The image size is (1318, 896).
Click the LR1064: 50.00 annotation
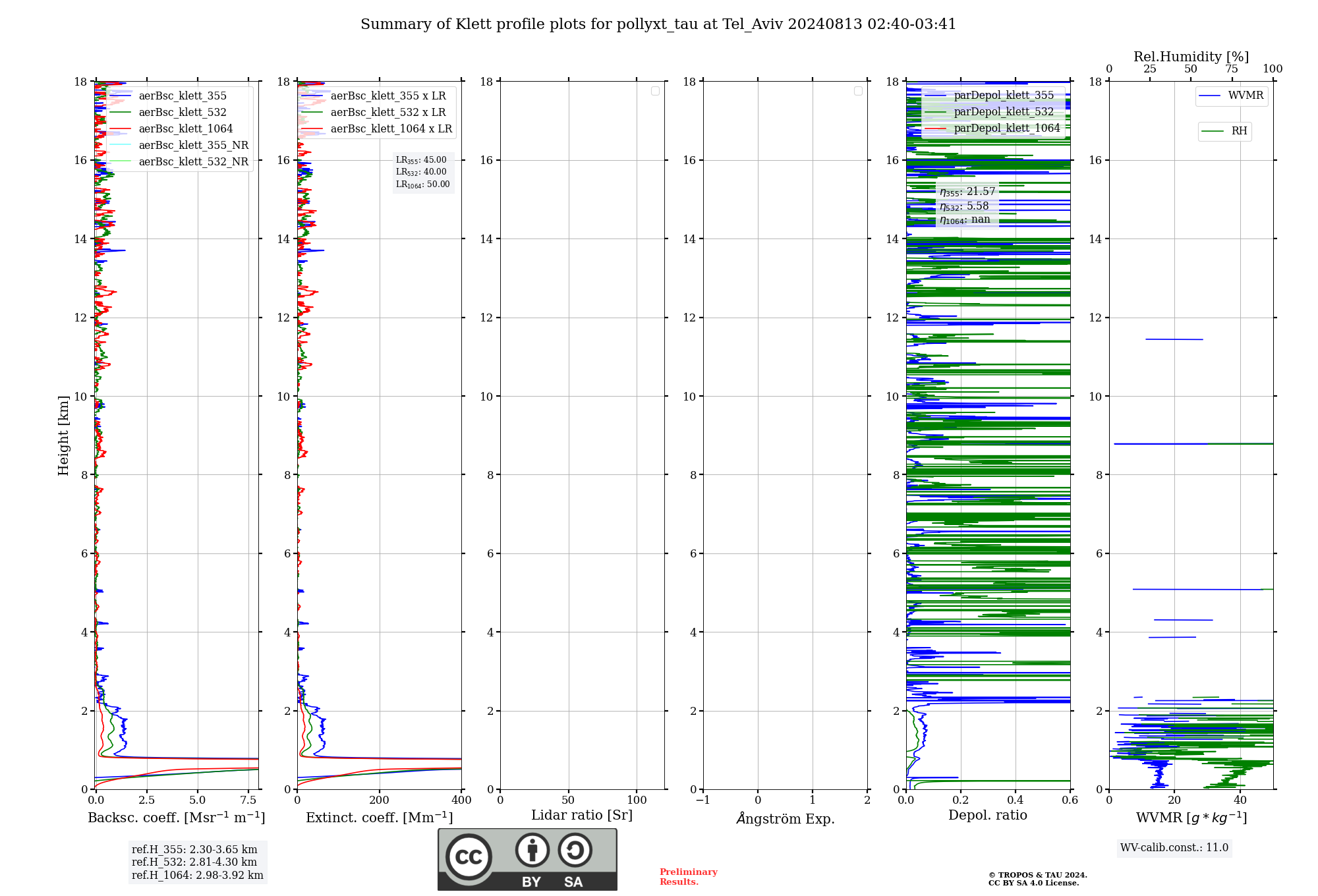coord(423,184)
